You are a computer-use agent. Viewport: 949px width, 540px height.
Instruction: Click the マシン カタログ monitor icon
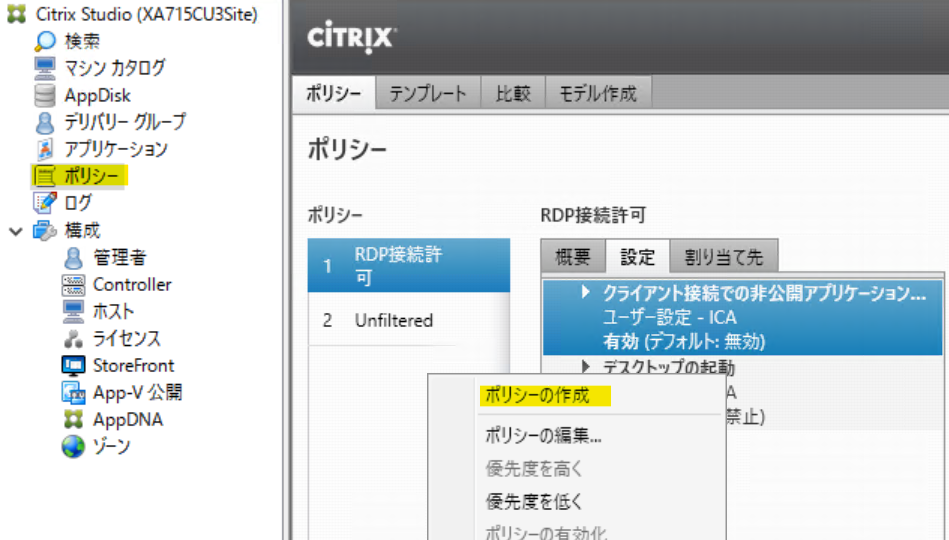(x=45, y=69)
